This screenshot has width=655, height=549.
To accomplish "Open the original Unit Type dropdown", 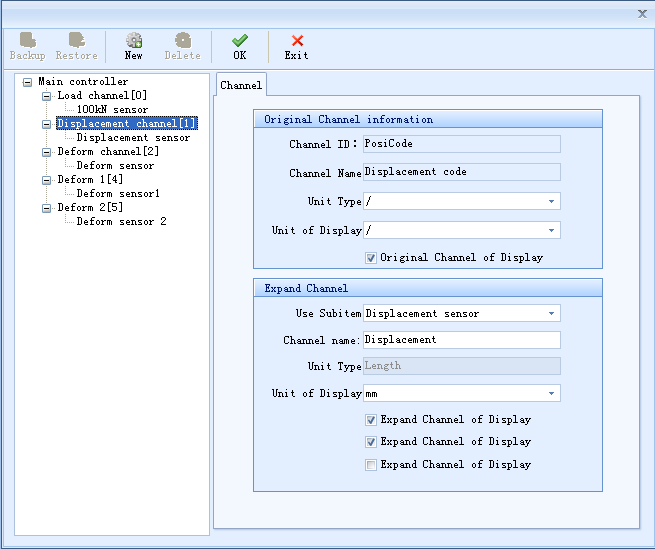I will [x=551, y=202].
